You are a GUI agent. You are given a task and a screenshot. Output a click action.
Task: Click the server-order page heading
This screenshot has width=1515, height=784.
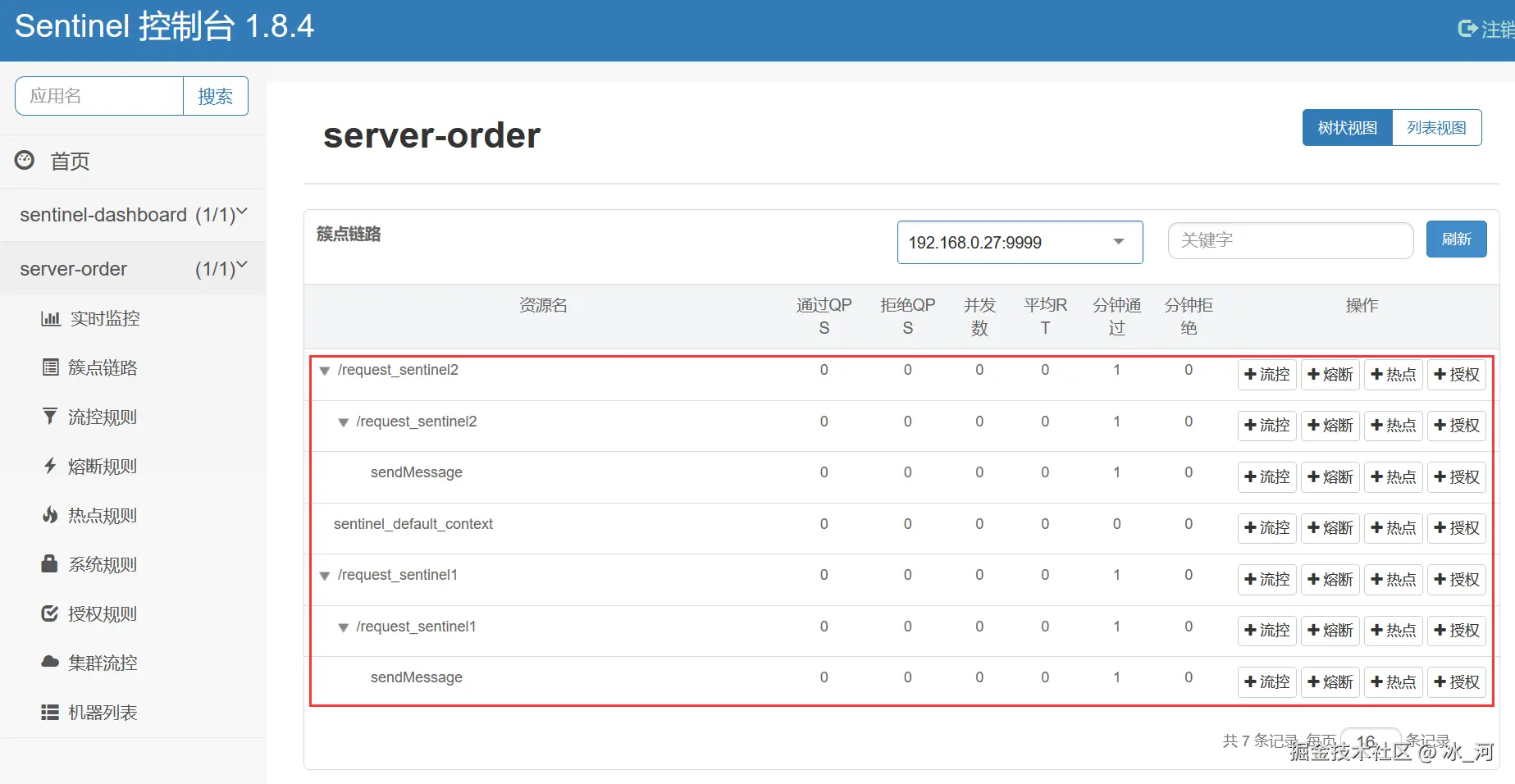tap(432, 135)
